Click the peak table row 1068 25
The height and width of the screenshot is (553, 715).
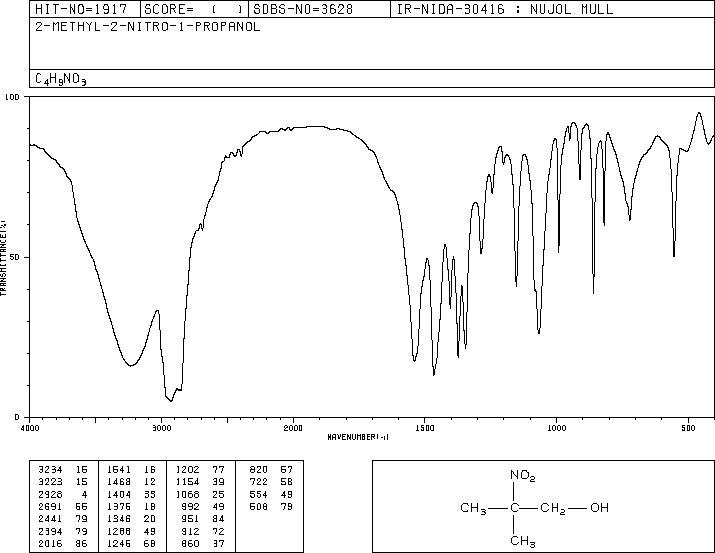coord(200,494)
